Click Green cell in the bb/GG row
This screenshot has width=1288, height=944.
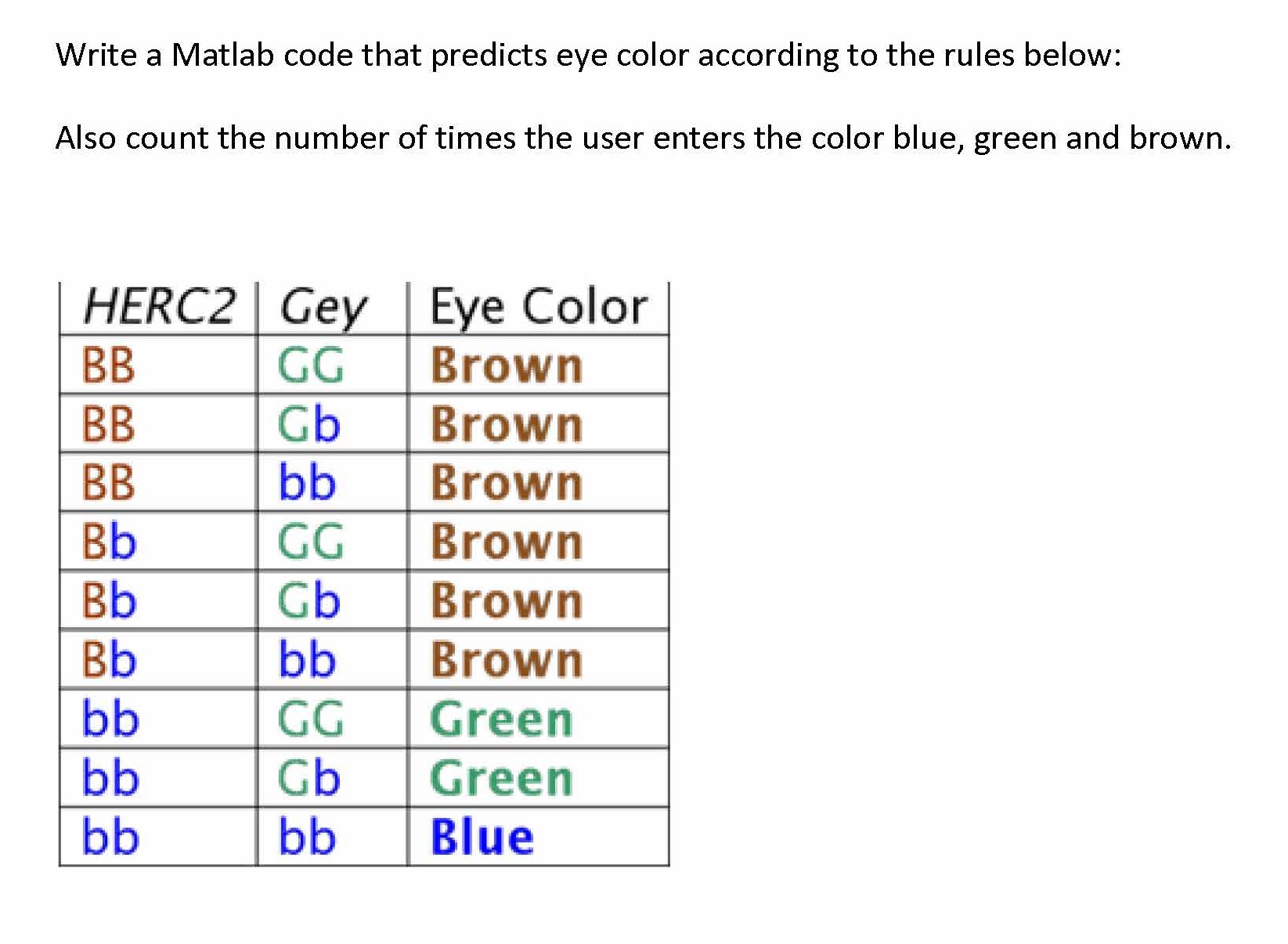[502, 719]
